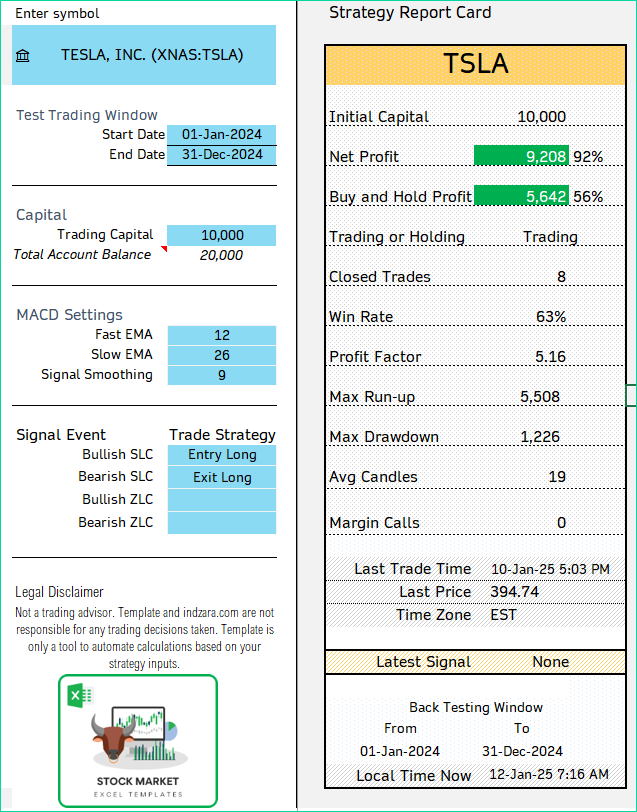Select the Max Run-up value 5,508
637x812 pixels.
[x=540, y=397]
